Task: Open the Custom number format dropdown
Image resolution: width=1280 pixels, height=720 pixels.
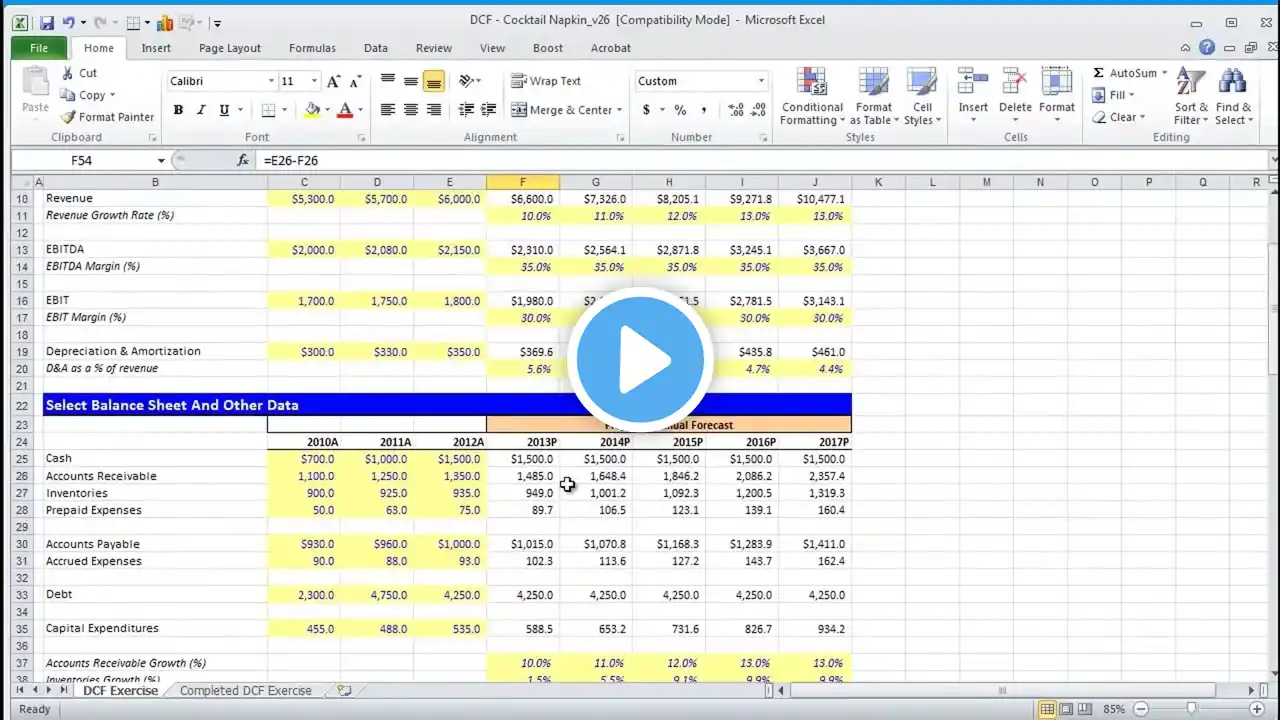Action: [761, 81]
